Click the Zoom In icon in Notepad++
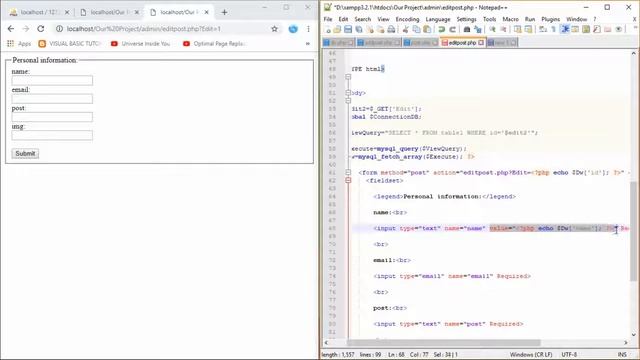This screenshot has width=640, height=360. pos(493,29)
